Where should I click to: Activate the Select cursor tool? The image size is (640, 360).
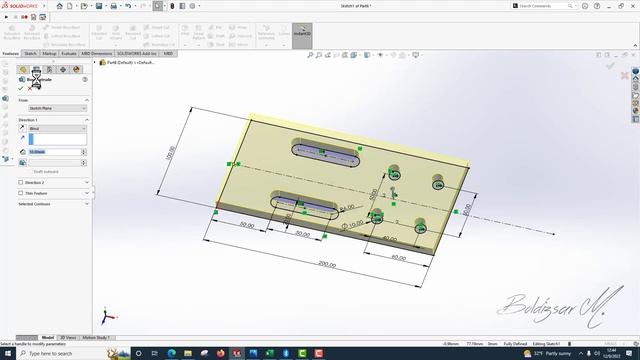[x=158, y=6]
